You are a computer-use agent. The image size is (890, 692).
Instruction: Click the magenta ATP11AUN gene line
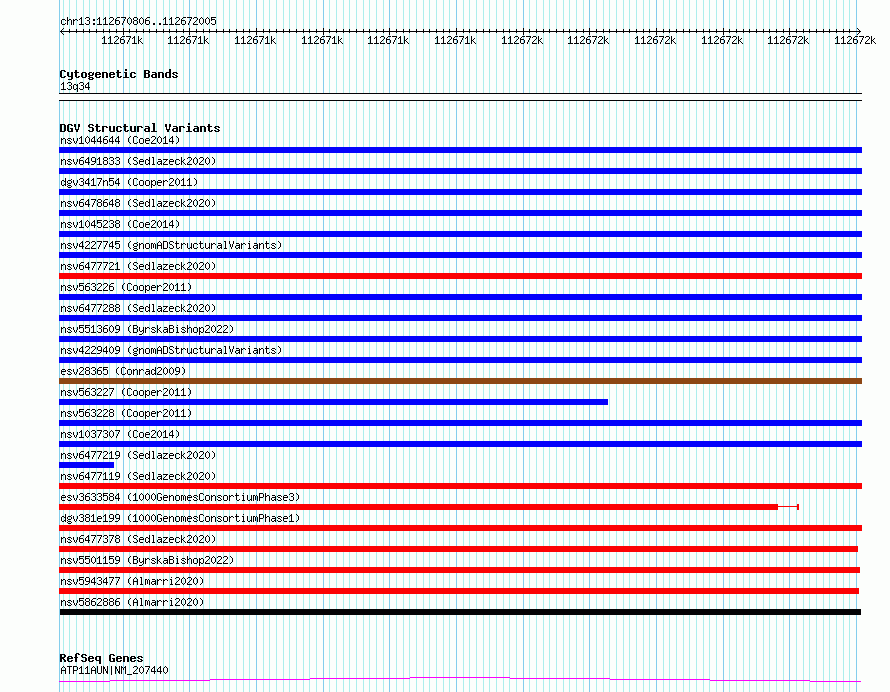[460, 679]
